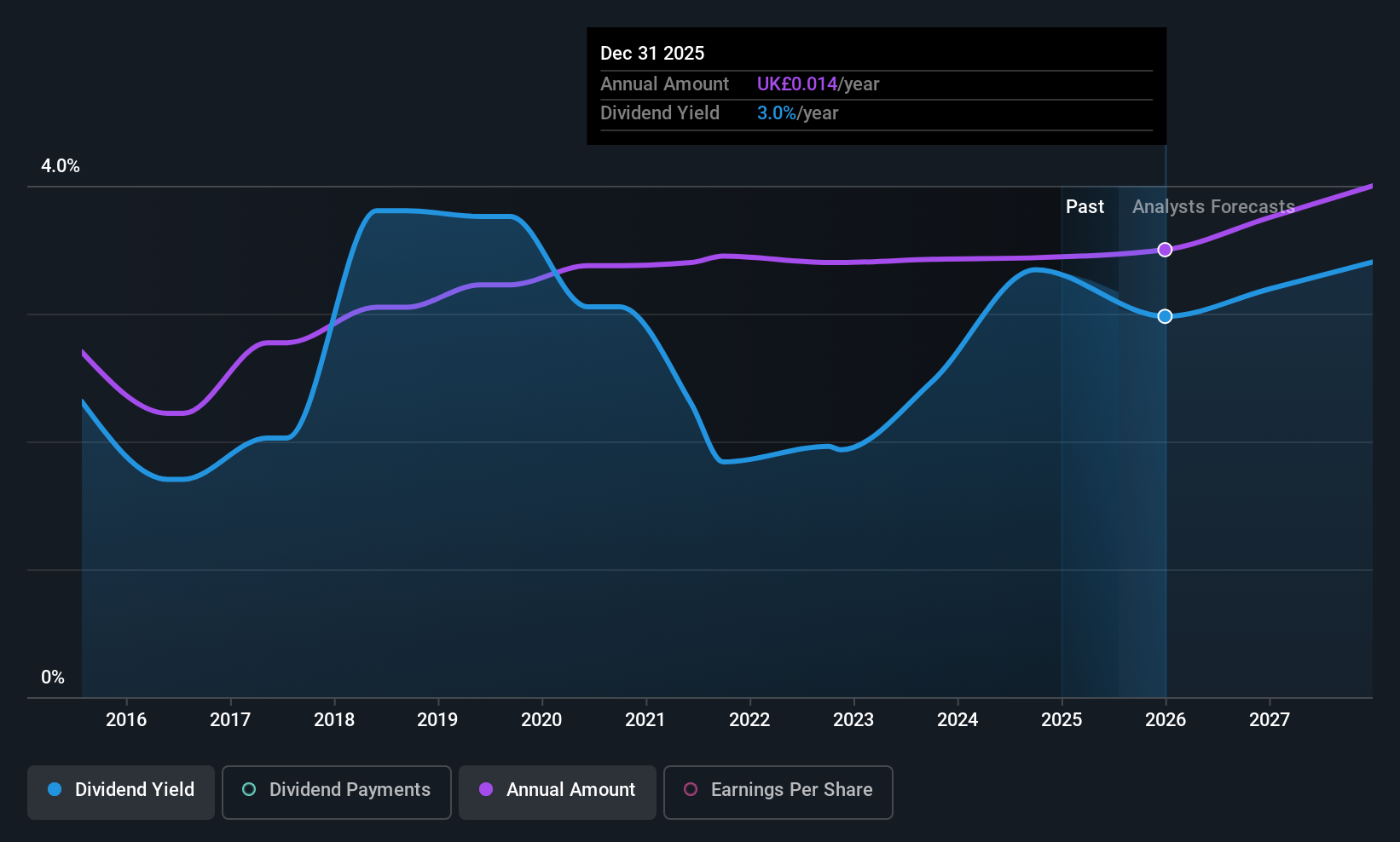Click the 2022 x-axis label
This screenshot has width=1400, height=842.
coord(749,720)
